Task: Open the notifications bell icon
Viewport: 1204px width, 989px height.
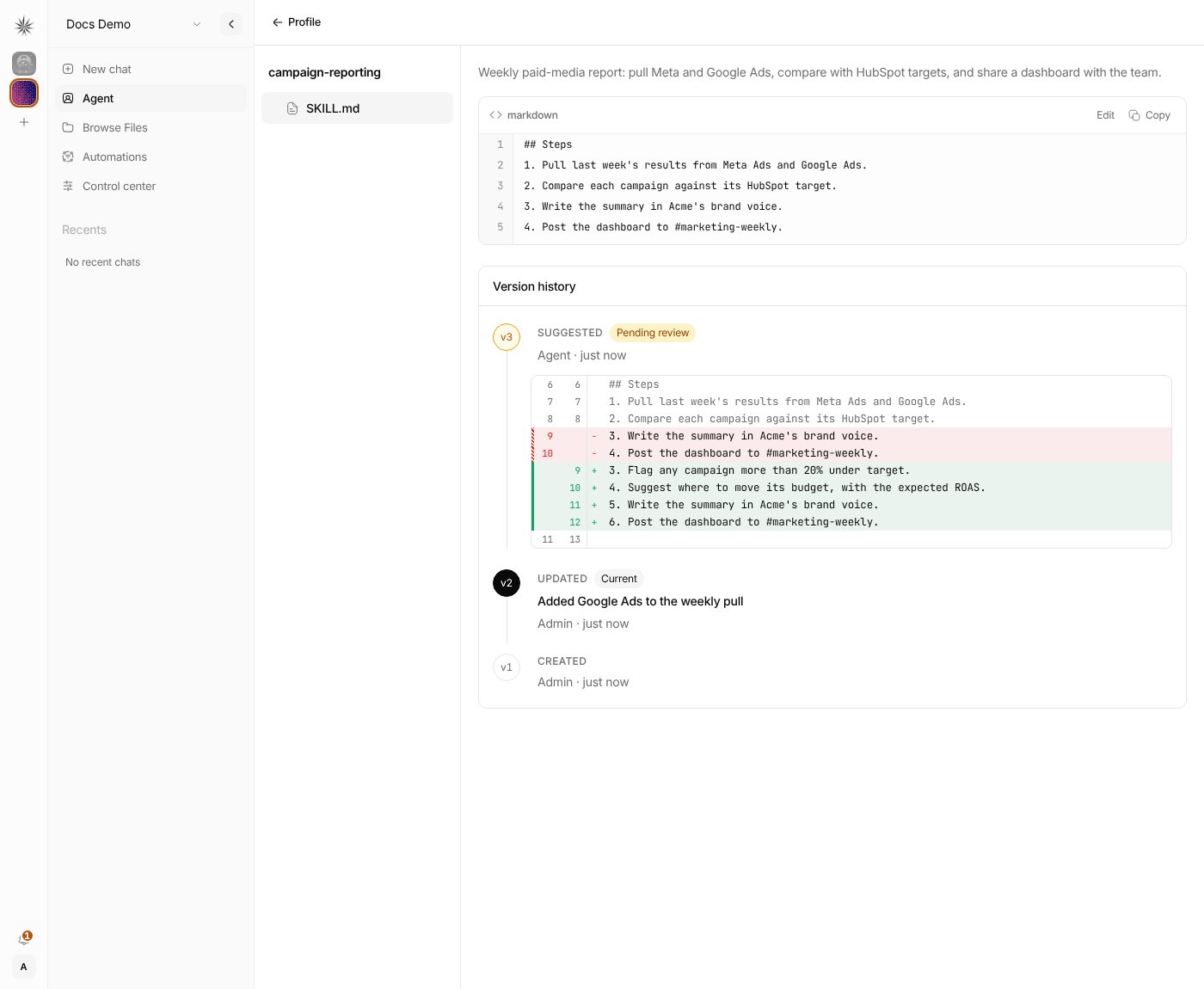Action: point(24,939)
